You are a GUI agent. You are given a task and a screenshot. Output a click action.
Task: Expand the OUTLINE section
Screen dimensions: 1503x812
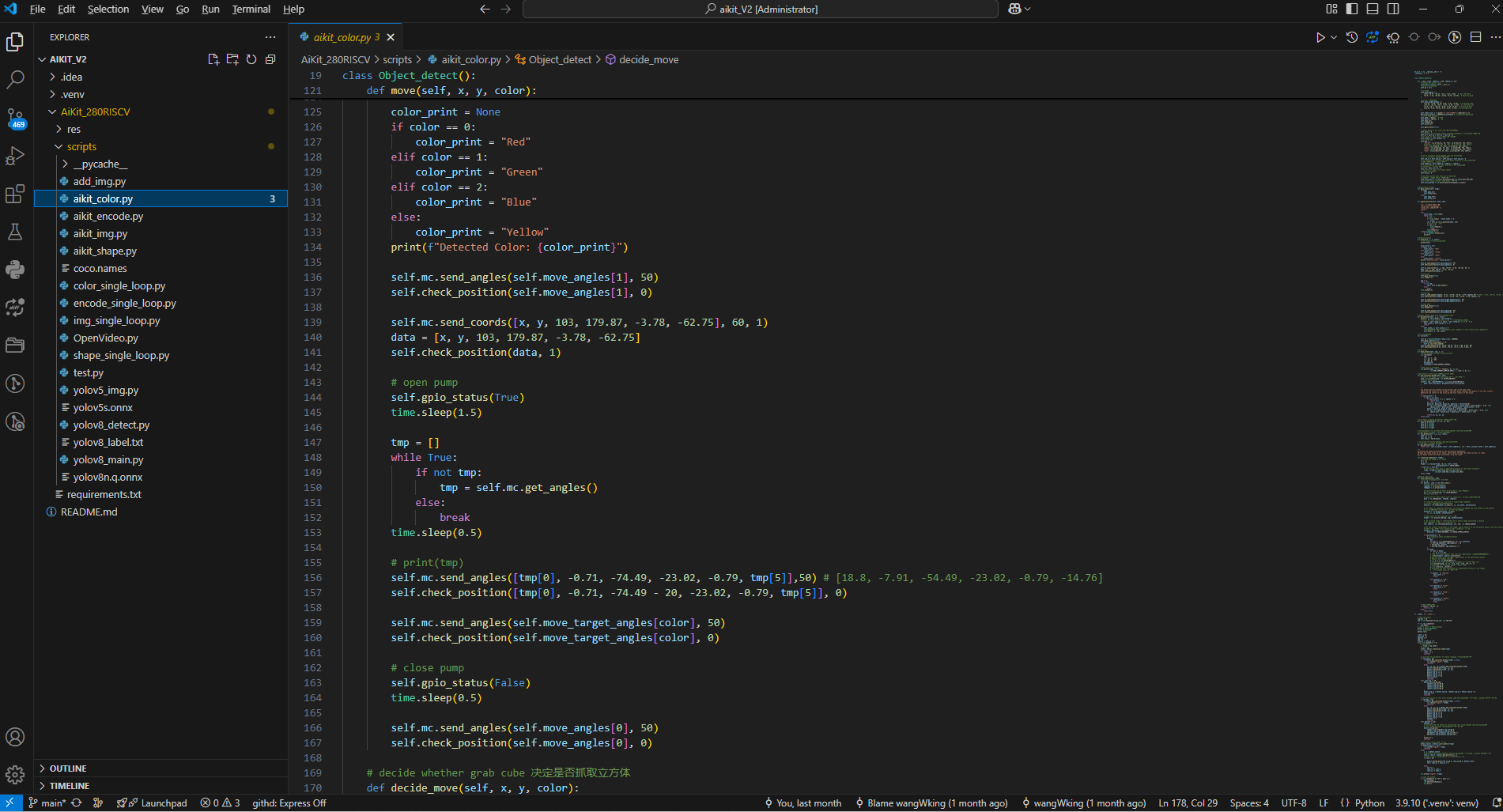(x=68, y=769)
